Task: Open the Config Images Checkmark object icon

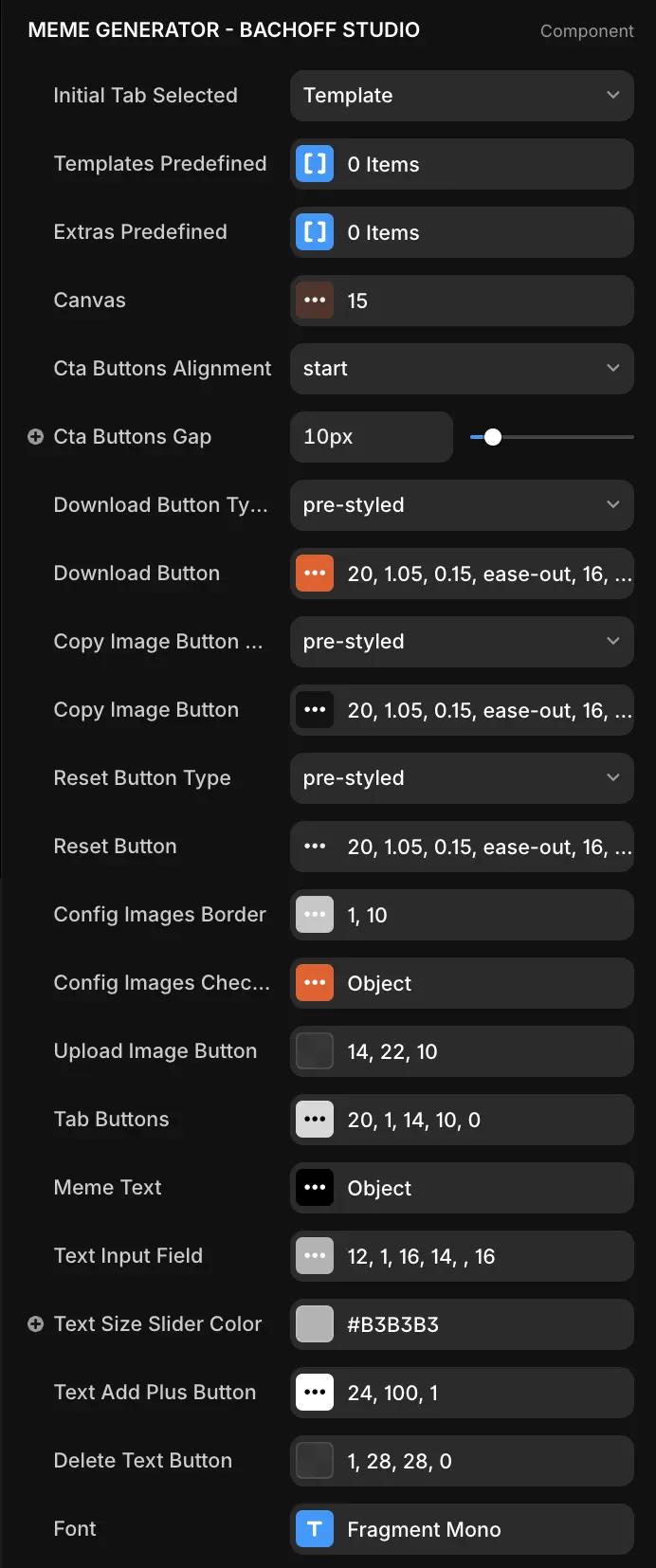Action: click(315, 983)
